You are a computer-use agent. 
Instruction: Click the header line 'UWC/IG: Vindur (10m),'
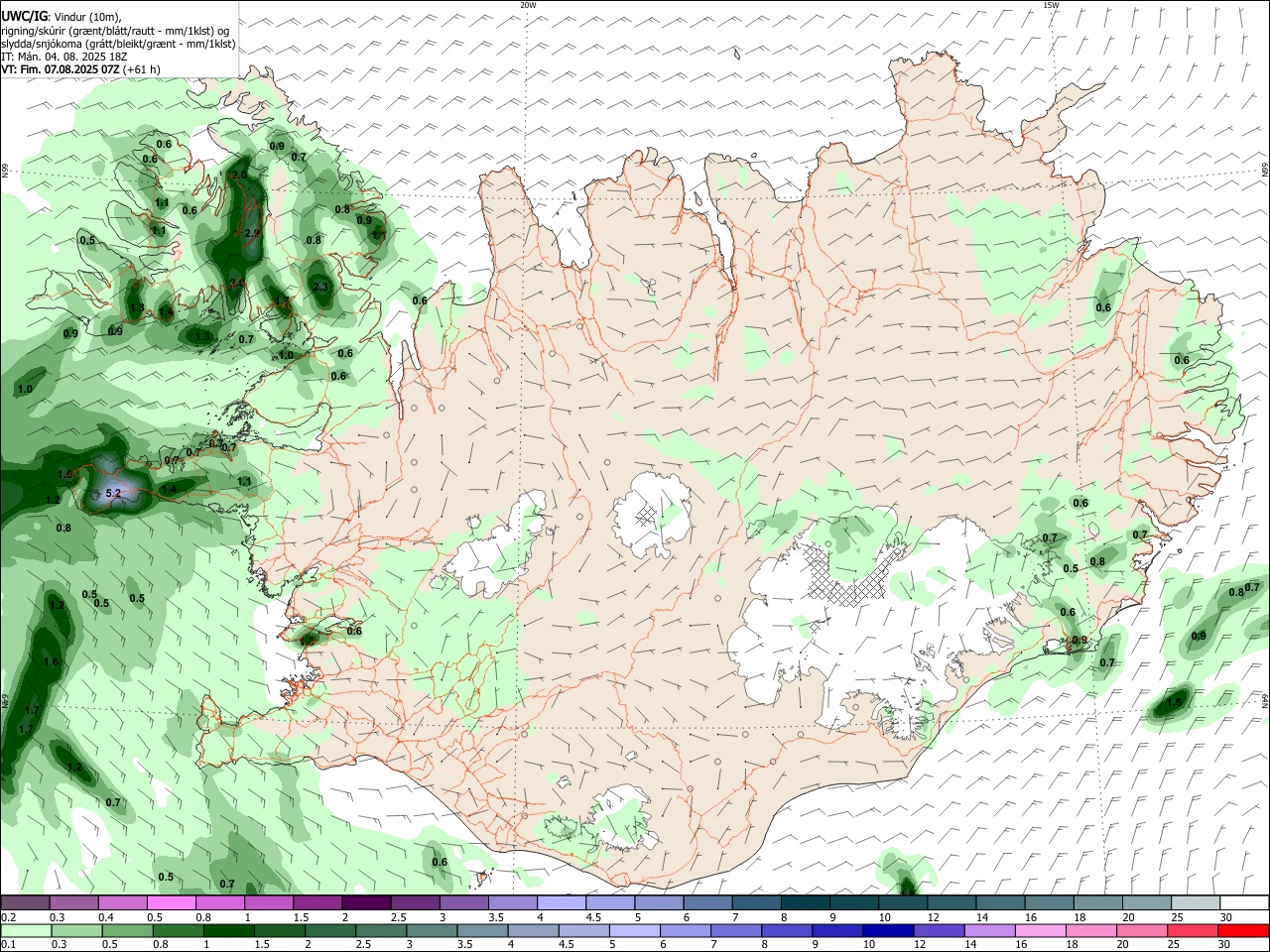coord(62,17)
